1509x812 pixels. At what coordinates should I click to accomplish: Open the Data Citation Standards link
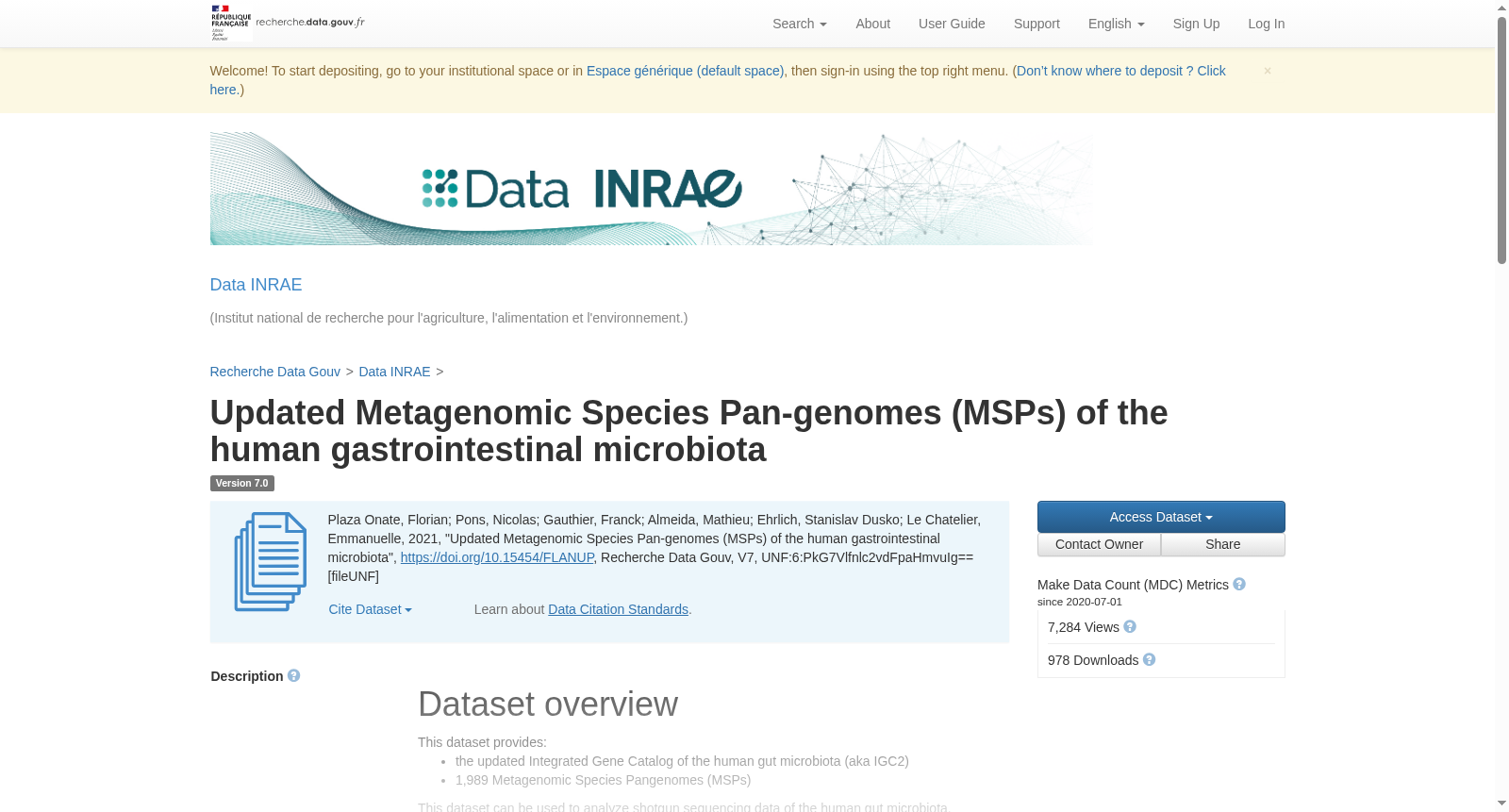(x=619, y=609)
